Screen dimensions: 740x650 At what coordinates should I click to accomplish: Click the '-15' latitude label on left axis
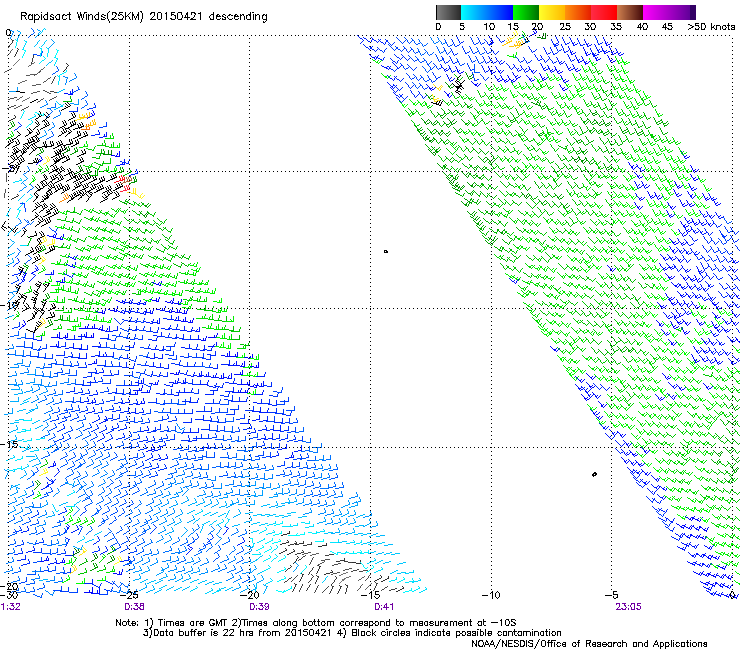[x=10, y=445]
